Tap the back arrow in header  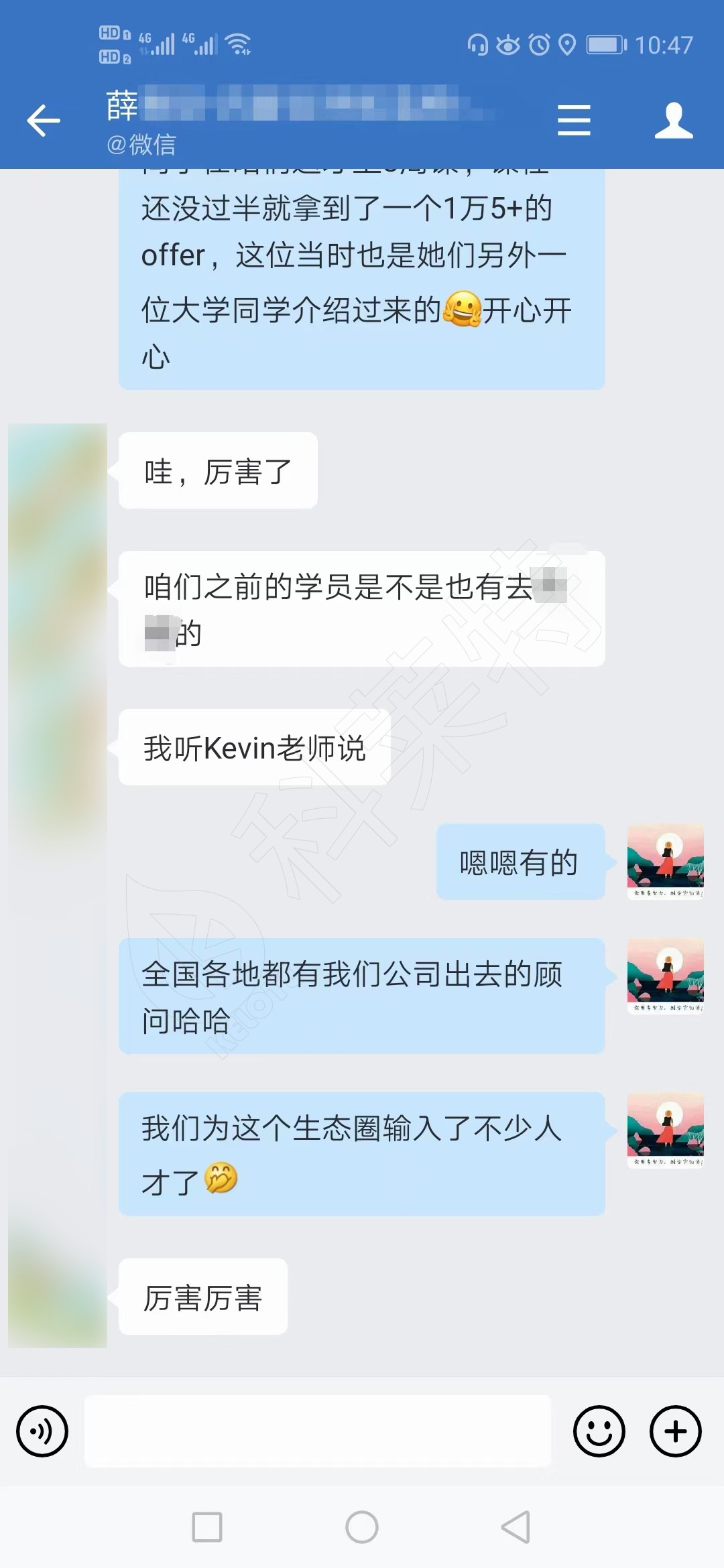pyautogui.click(x=44, y=121)
